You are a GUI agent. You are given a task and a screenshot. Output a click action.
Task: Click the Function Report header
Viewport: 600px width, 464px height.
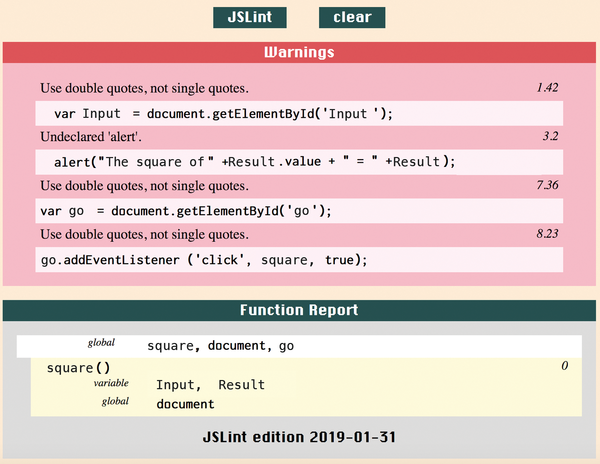tap(299, 310)
